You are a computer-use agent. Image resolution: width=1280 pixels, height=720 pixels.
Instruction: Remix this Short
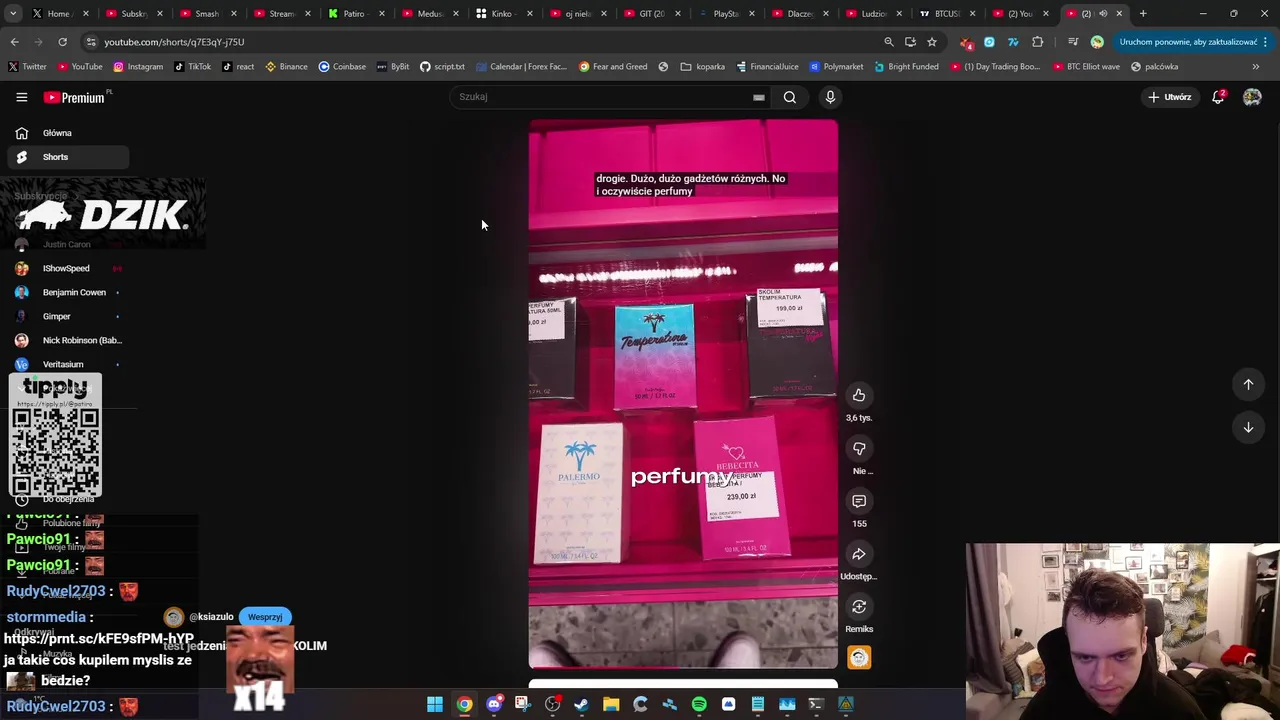(859, 607)
